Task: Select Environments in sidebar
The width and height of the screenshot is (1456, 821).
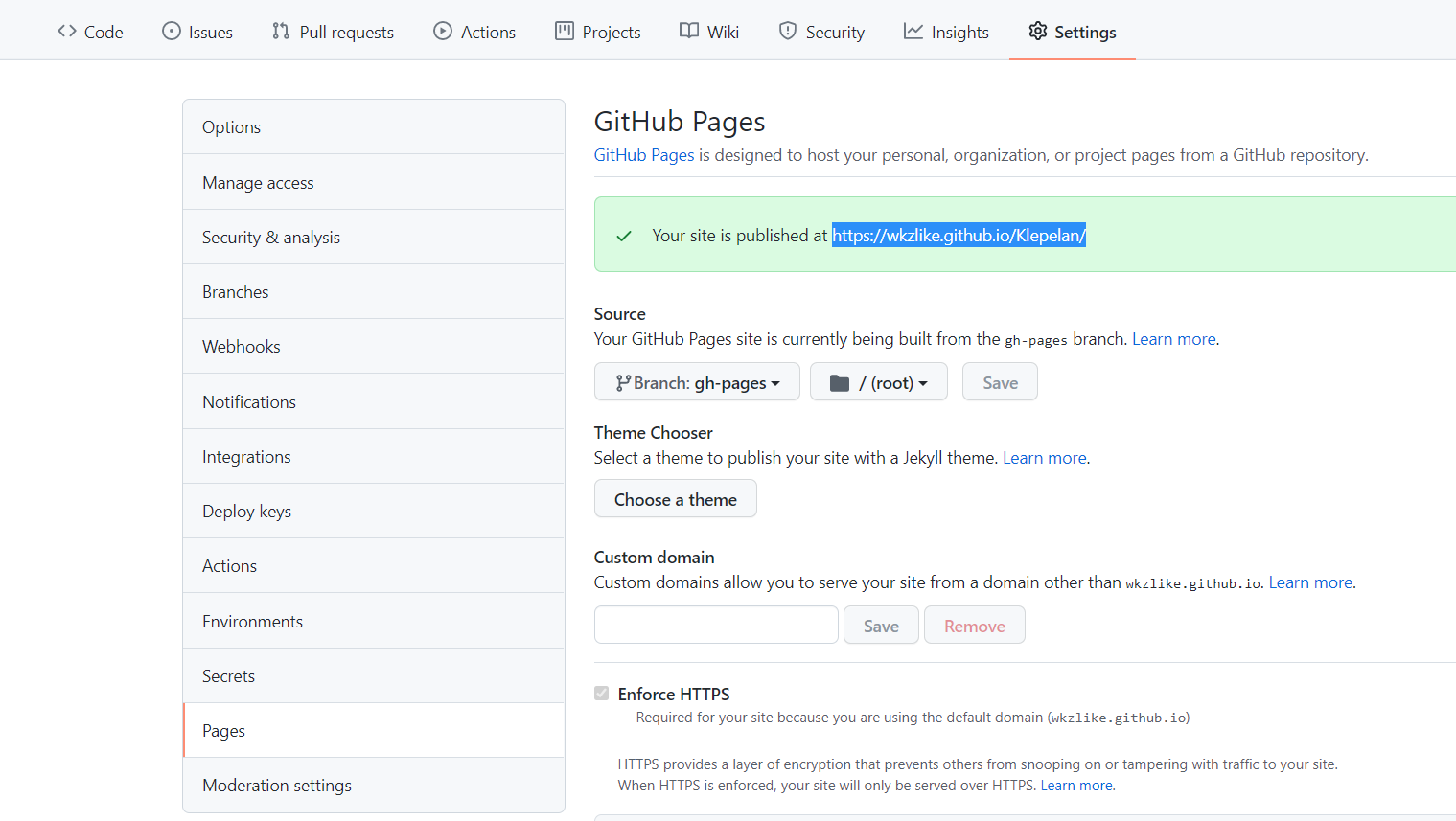Action: (x=374, y=621)
